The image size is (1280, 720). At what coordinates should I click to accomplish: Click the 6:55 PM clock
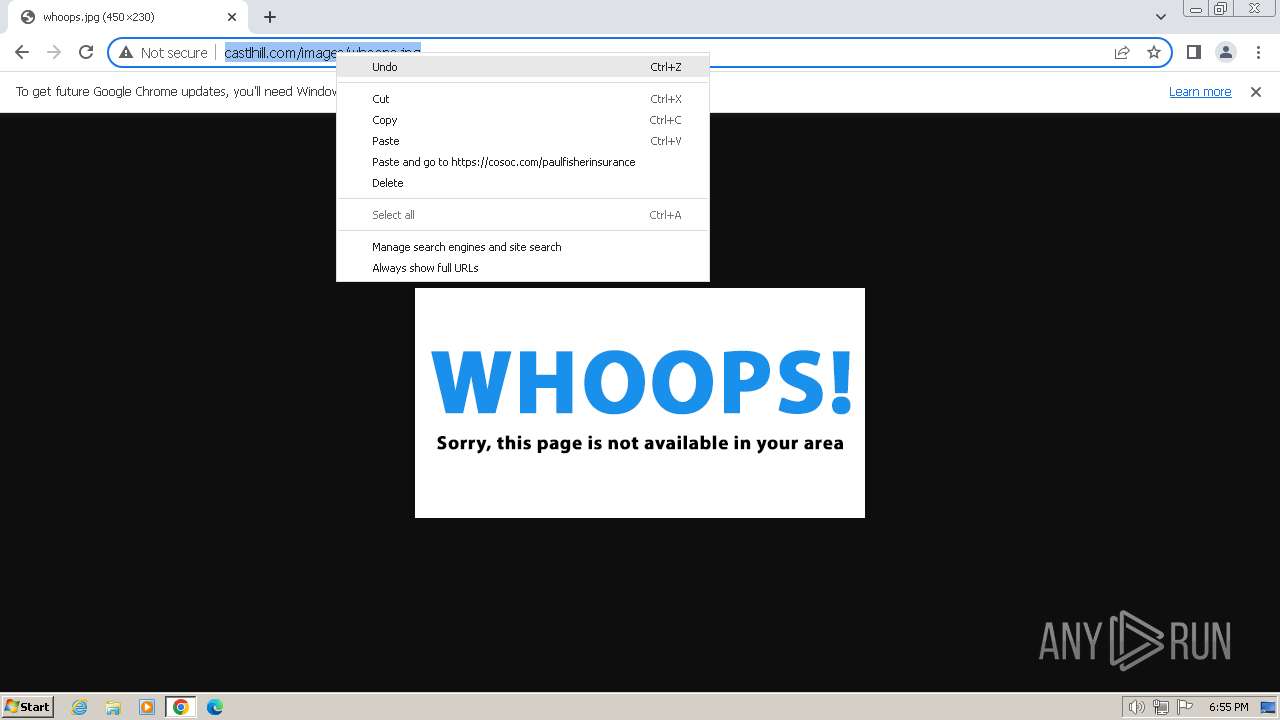[1228, 707]
